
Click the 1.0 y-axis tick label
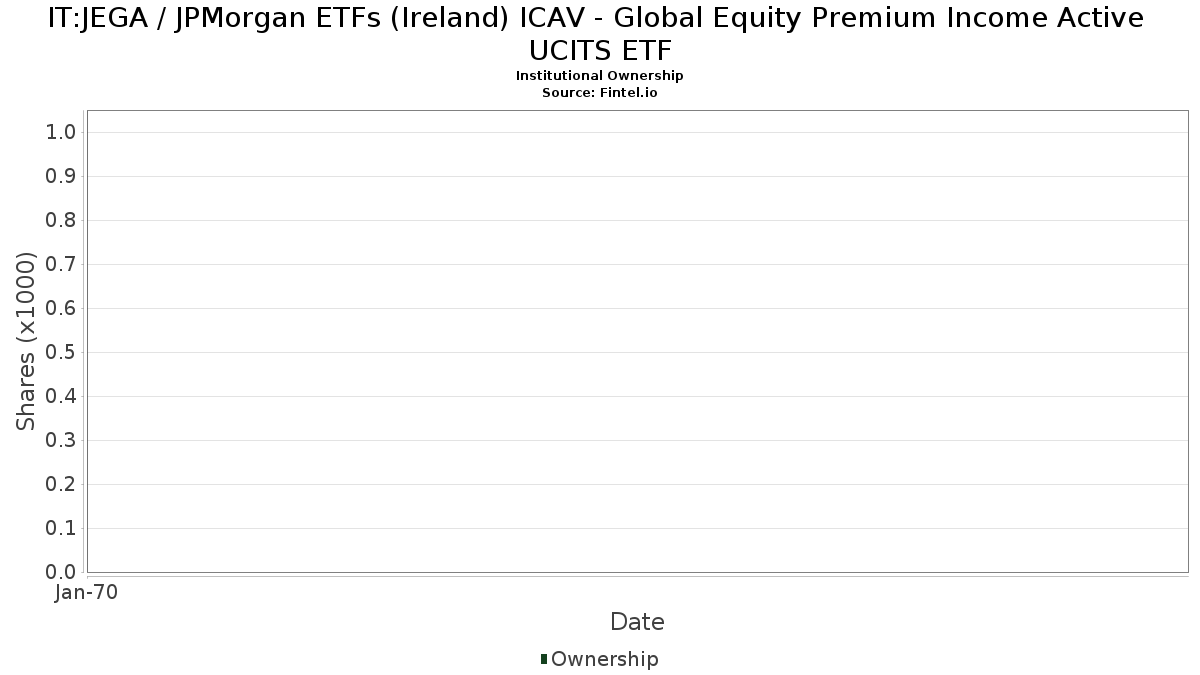61,133
